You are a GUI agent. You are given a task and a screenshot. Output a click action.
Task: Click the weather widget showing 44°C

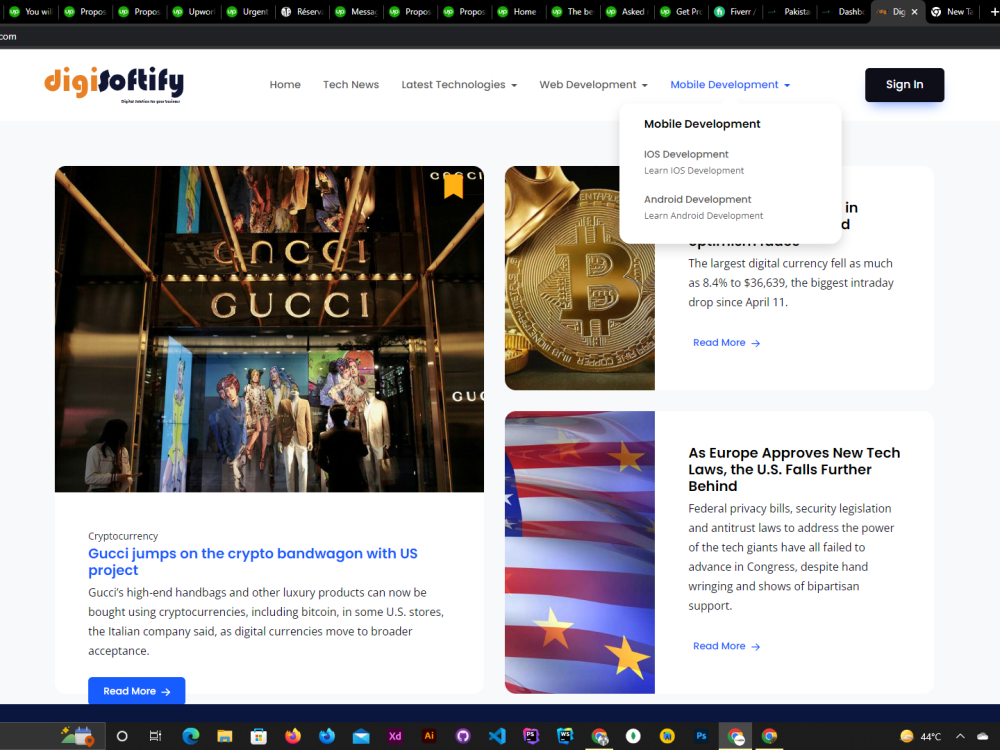(920, 736)
